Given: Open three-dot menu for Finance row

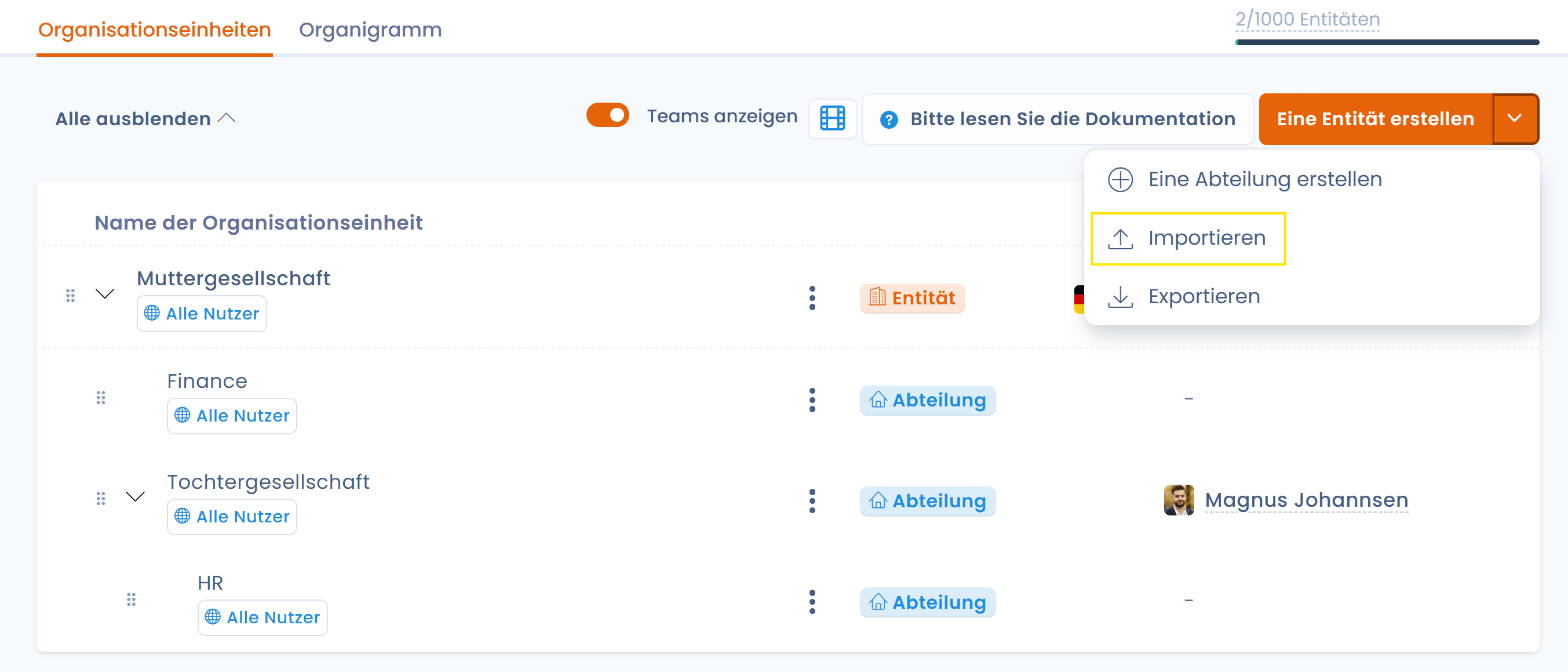Looking at the screenshot, I should point(812,400).
